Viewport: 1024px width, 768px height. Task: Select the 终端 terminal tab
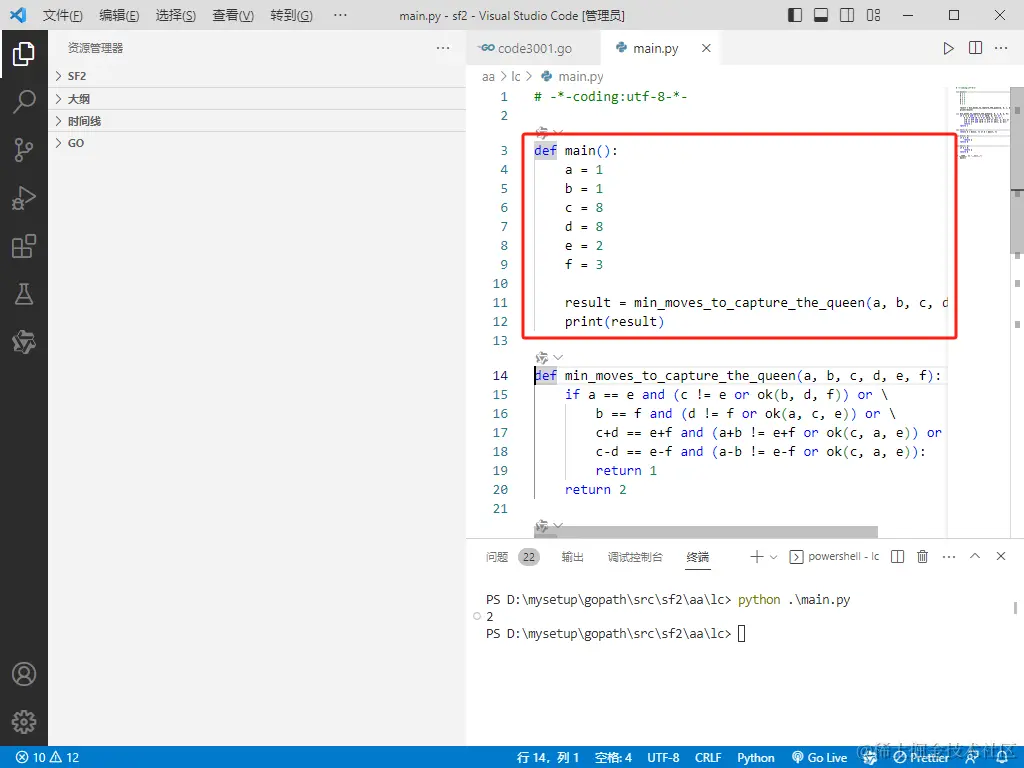point(697,557)
